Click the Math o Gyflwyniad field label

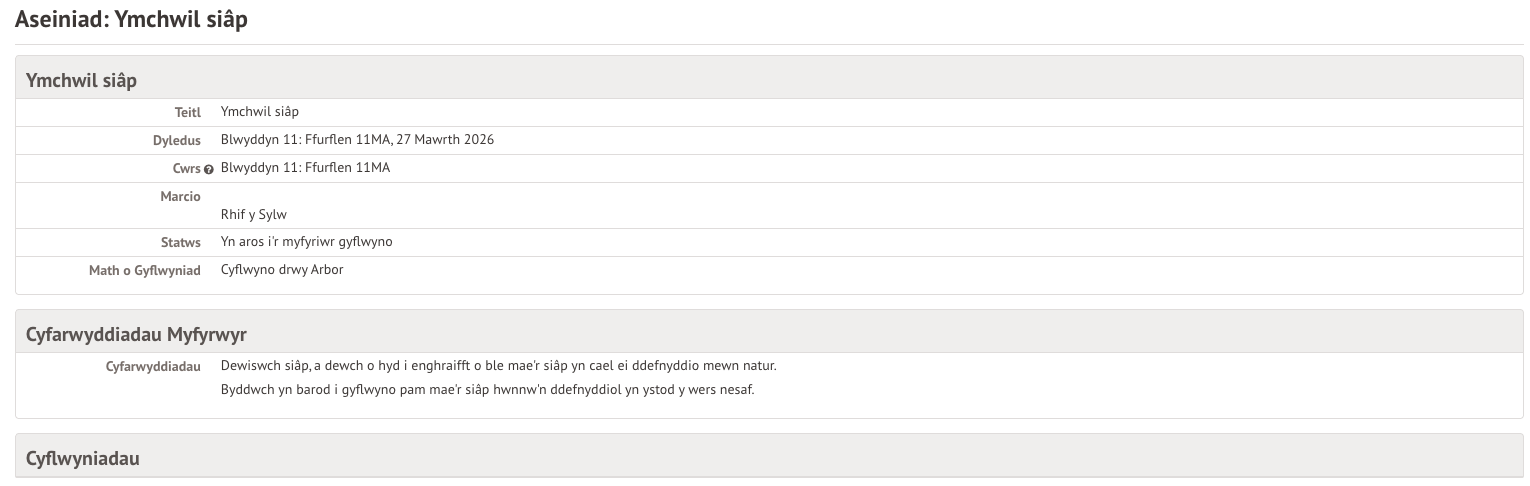point(144,270)
